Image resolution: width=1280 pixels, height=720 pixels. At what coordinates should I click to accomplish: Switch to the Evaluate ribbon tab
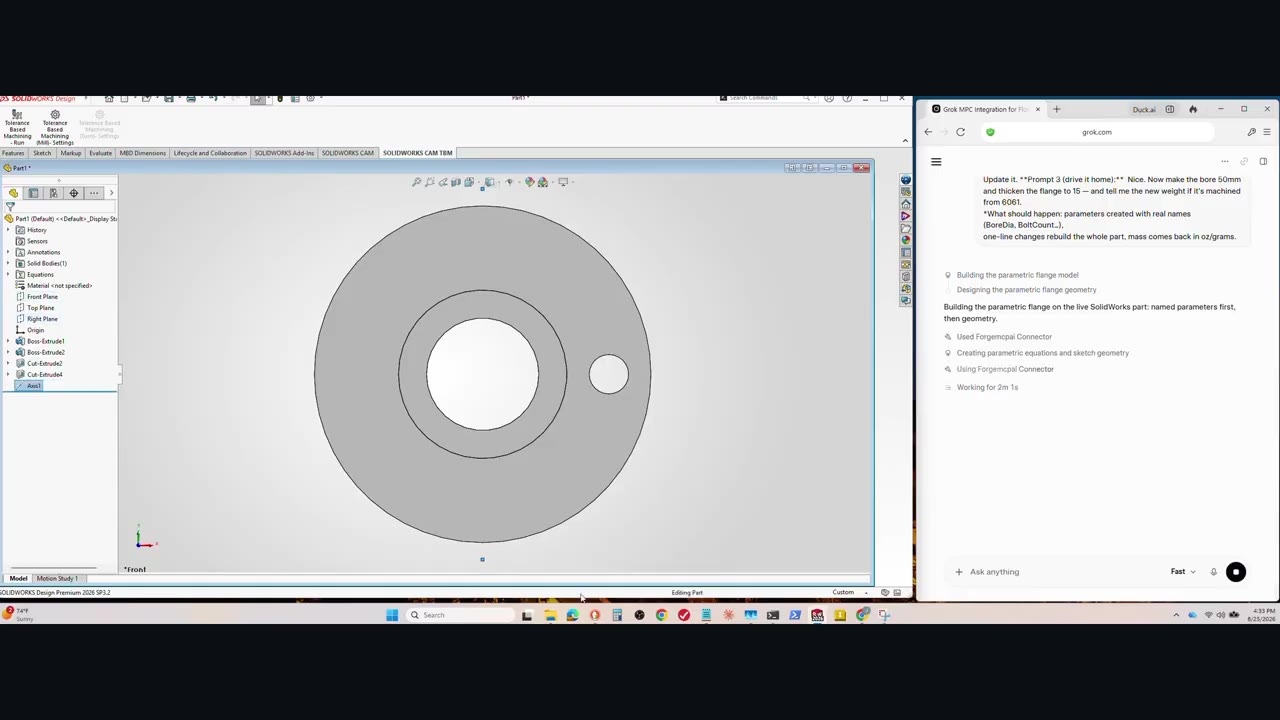tap(100, 153)
